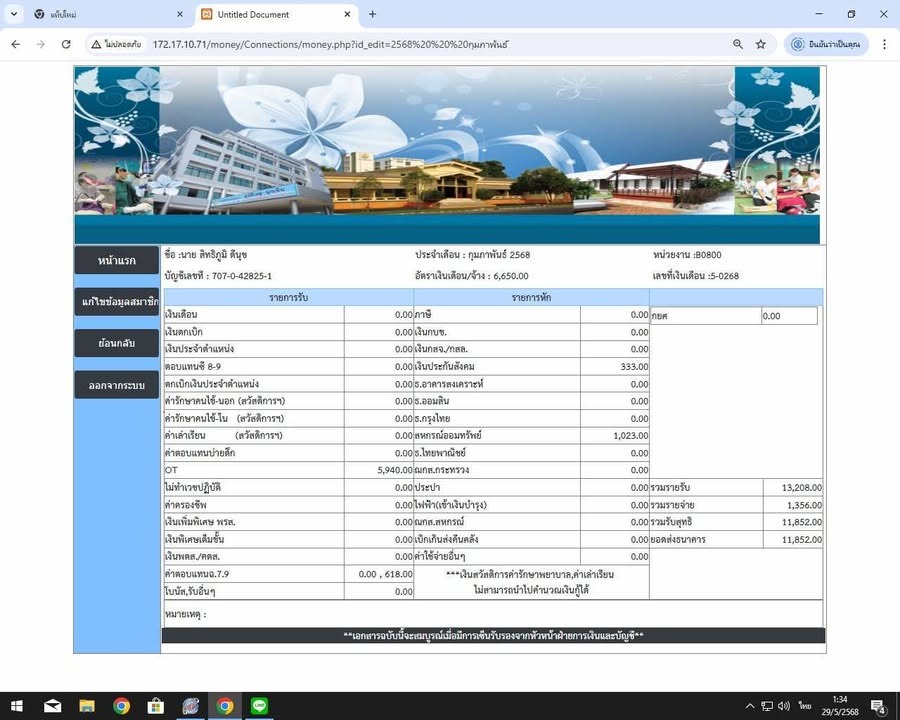
Task: Open Microsoft Store from the taskbar
Action: click(x=156, y=706)
